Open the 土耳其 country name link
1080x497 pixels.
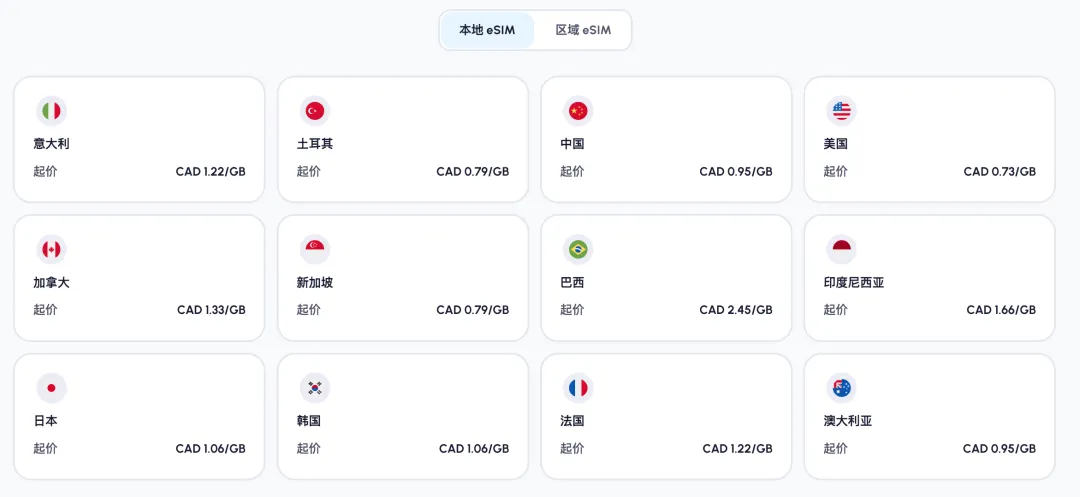point(315,144)
